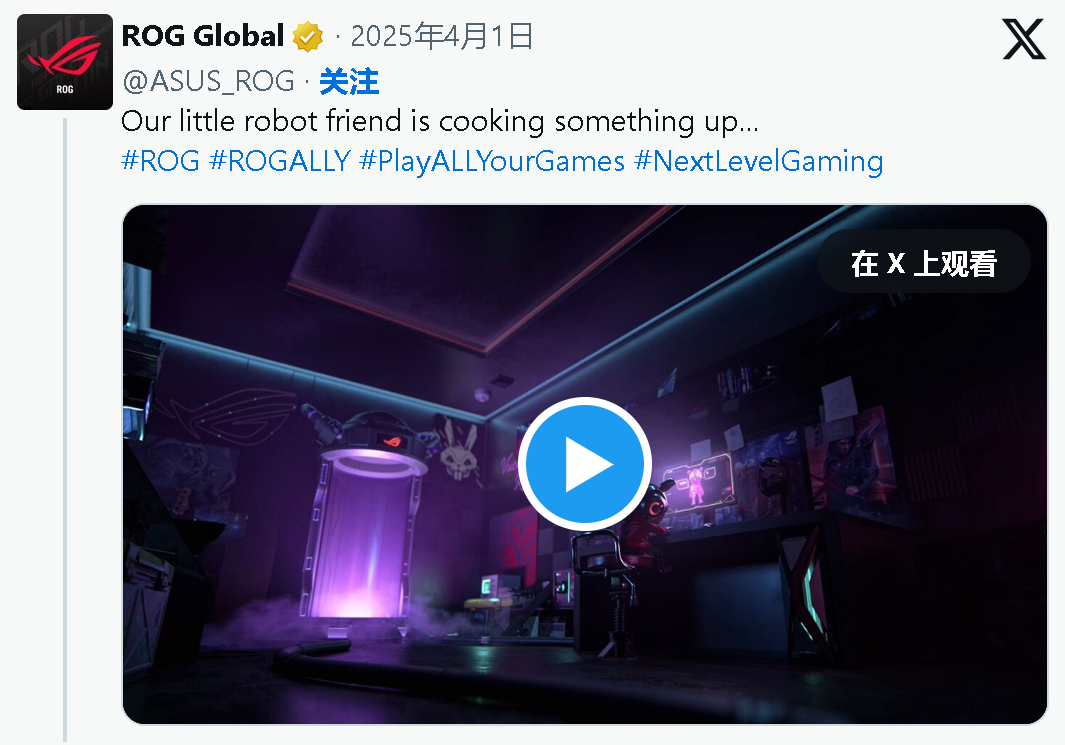Viewport: 1065px width, 745px height.
Task: Play the embedded video
Action: click(x=585, y=464)
